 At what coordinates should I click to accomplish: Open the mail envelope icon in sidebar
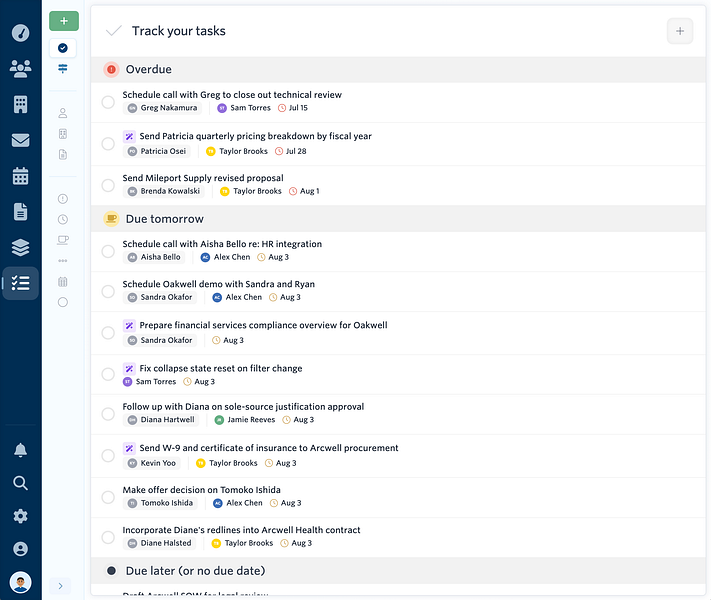coord(20,140)
